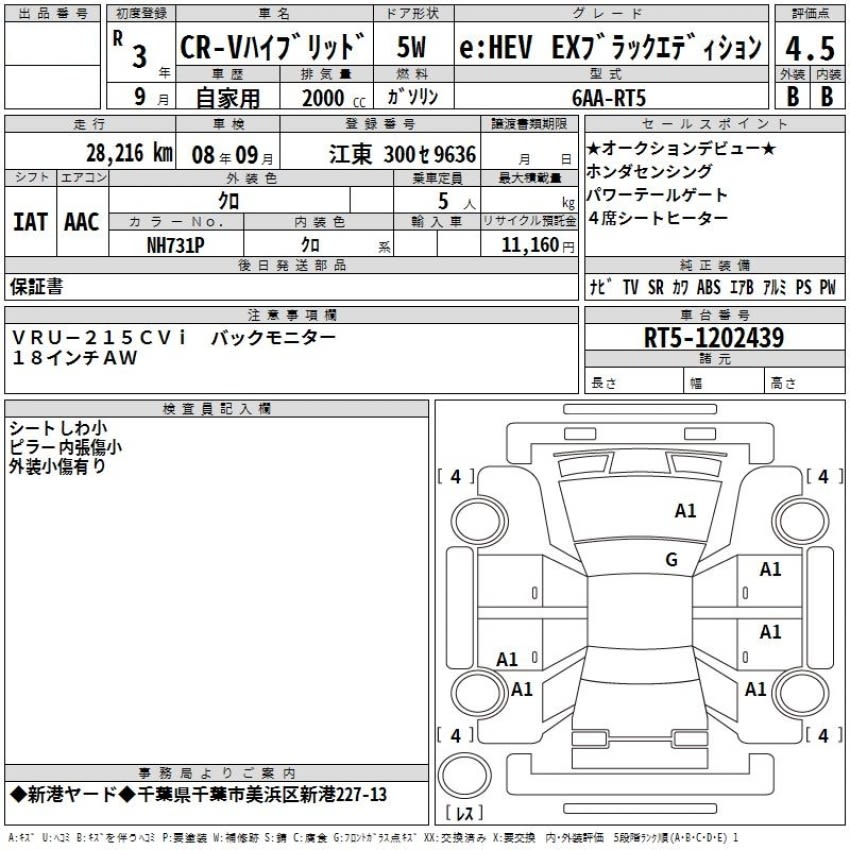Select the door shape value "5W"
Viewport: 850px width, 850px height.
[x=411, y=47]
